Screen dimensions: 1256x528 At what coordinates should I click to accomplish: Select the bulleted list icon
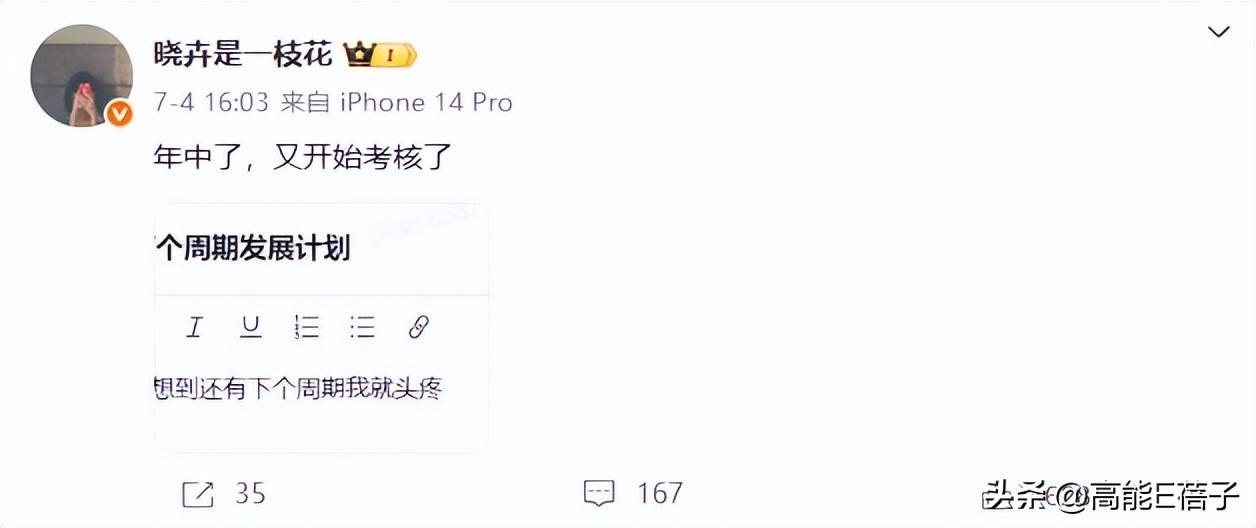click(x=362, y=327)
